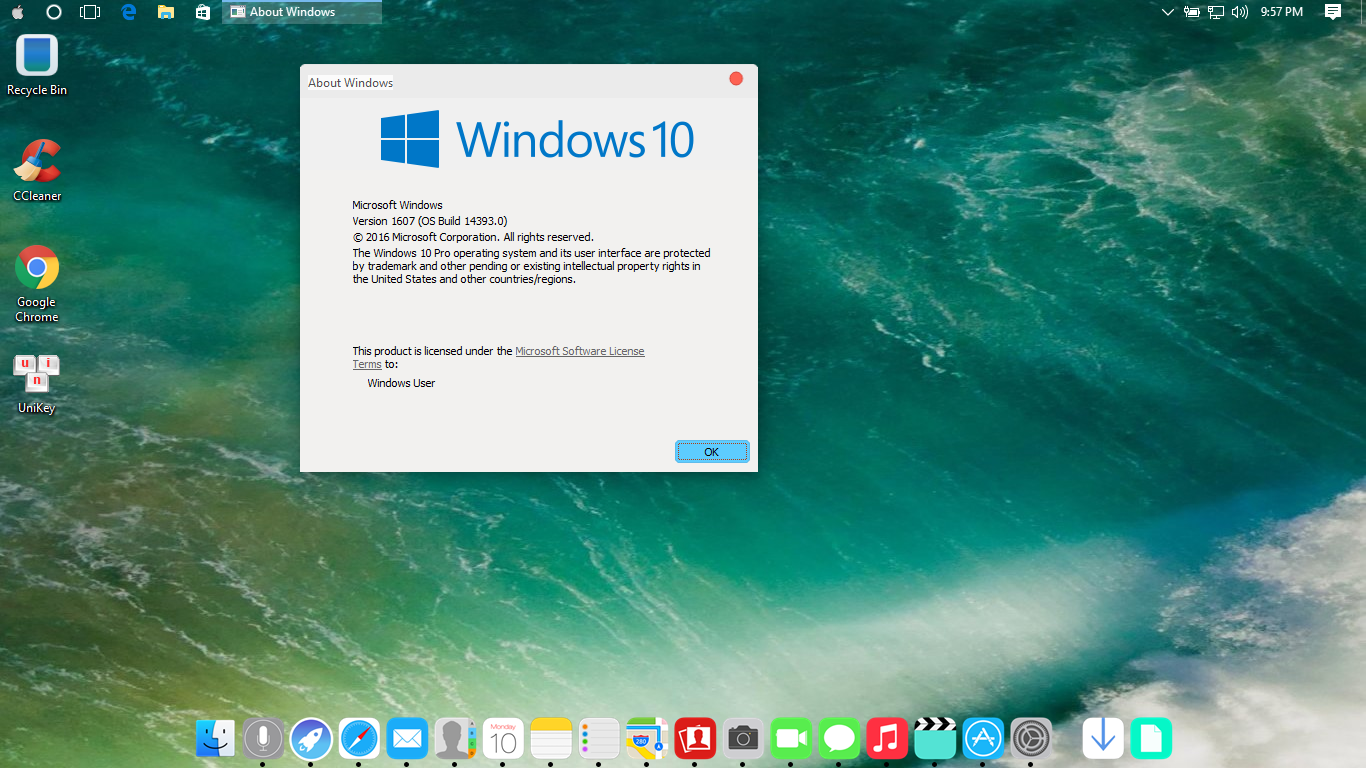1366x768 pixels.
Task: Open Cortana circle in the taskbar
Action: pos(54,12)
